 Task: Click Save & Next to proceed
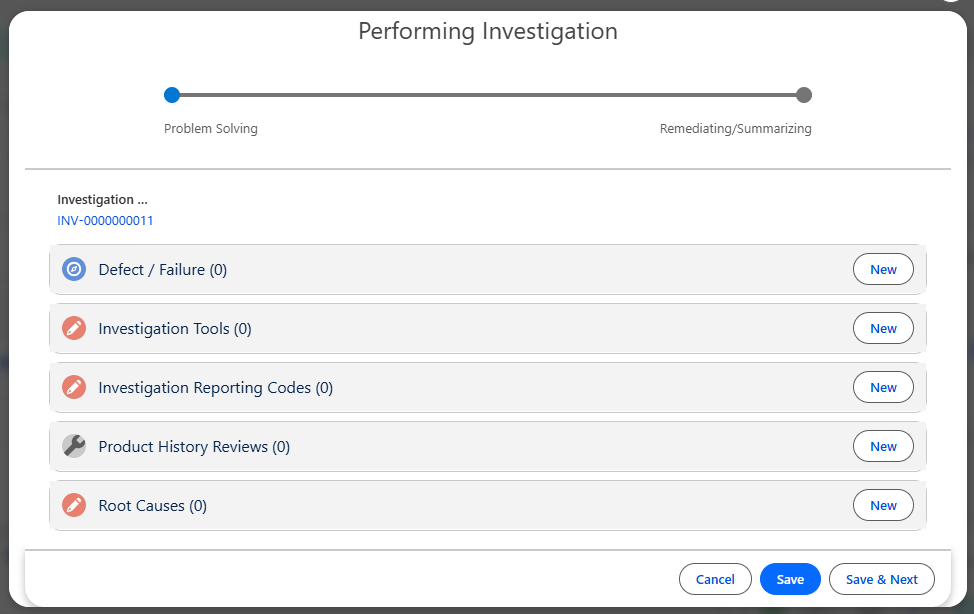(x=881, y=580)
